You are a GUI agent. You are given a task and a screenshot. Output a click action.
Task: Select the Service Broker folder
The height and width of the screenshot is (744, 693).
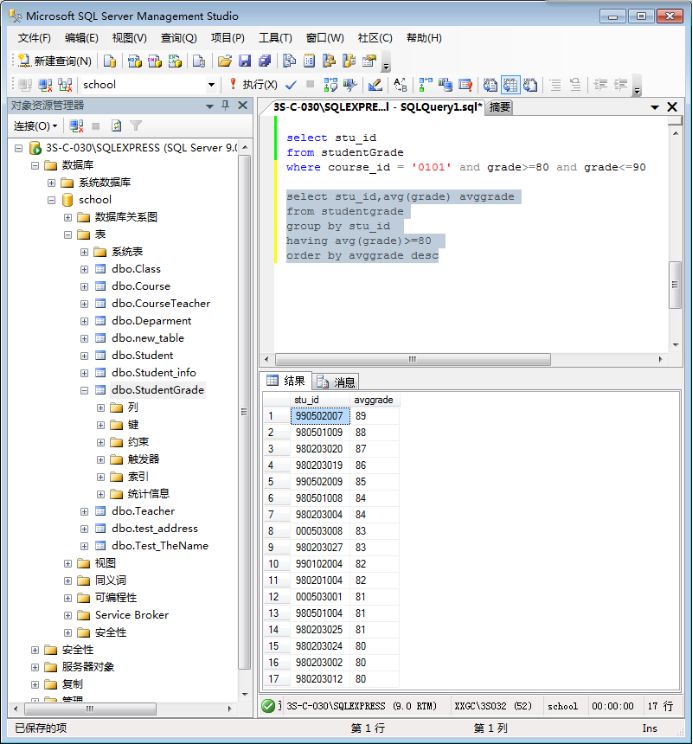point(131,615)
